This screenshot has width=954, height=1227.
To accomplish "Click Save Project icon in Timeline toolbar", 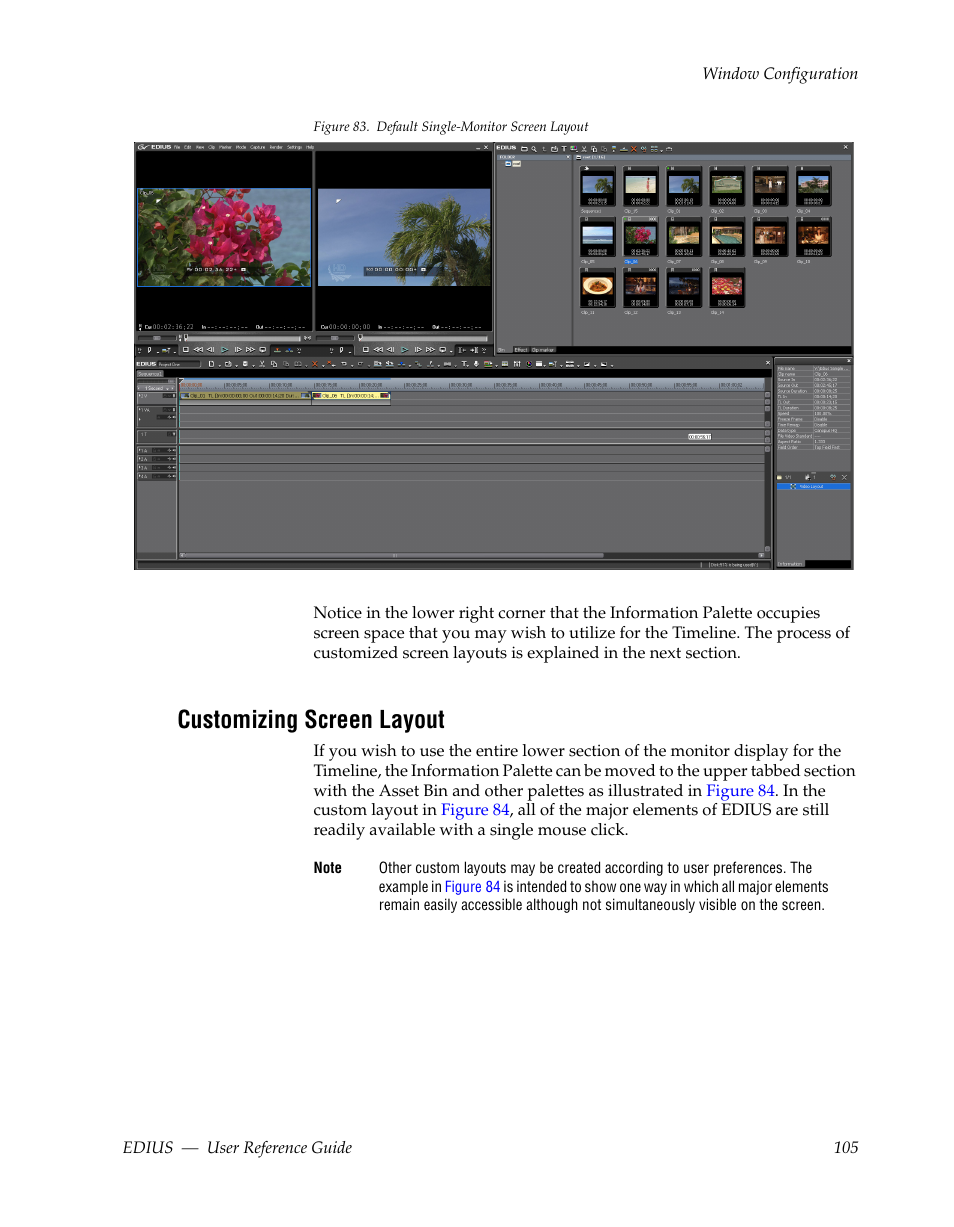I will point(246,364).
